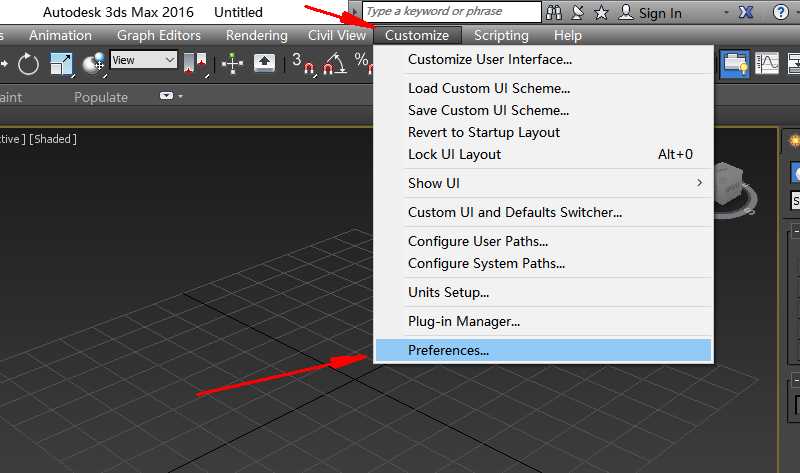Screen dimensions: 800x473
Task: Open the Civil View menu
Action: (x=337, y=35)
